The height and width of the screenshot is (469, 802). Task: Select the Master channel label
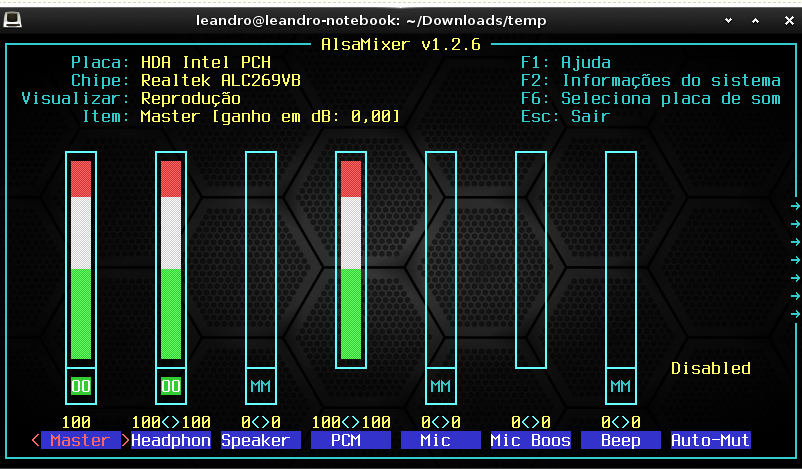[80, 440]
